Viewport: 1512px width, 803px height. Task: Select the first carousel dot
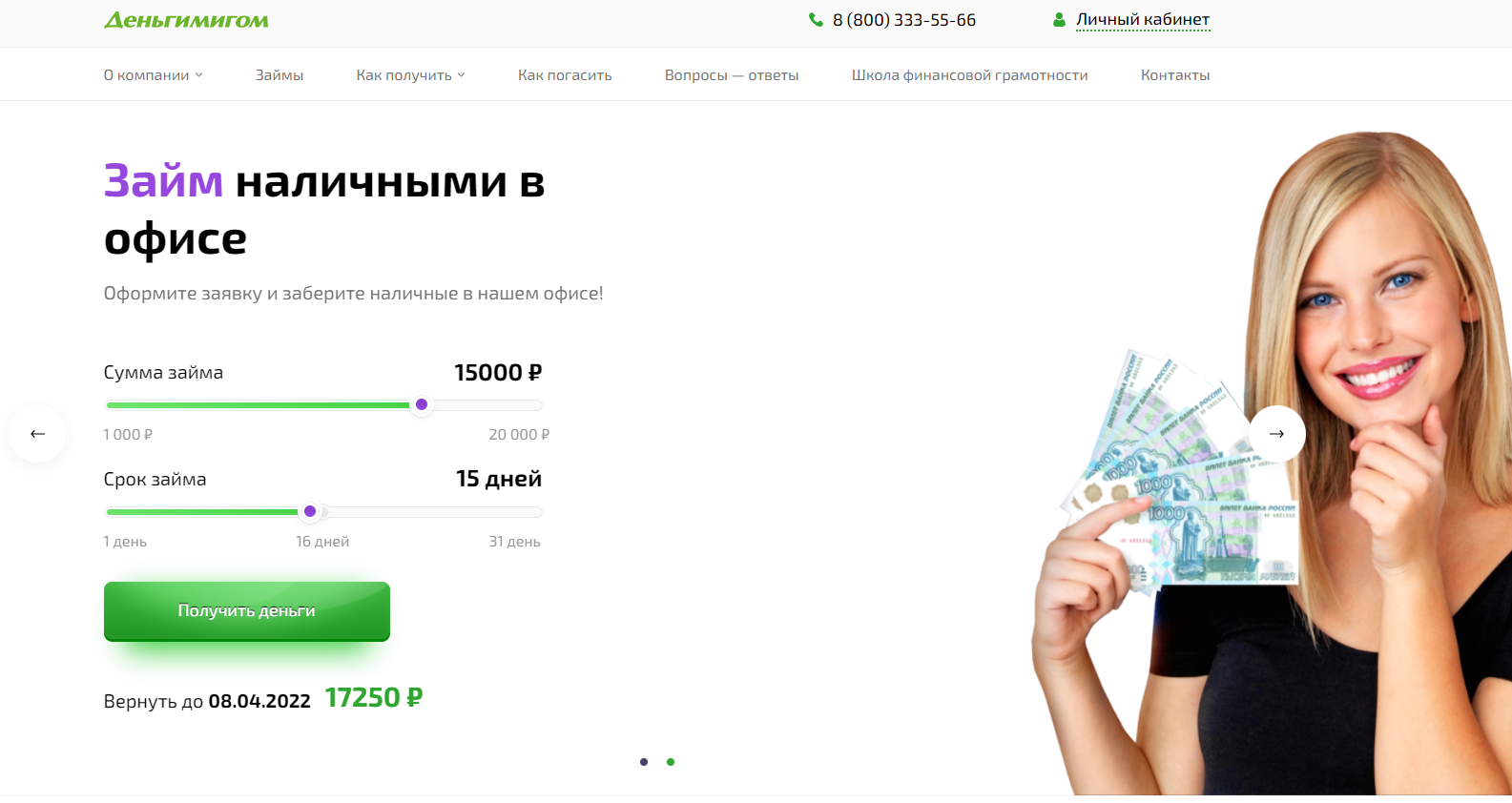click(644, 762)
